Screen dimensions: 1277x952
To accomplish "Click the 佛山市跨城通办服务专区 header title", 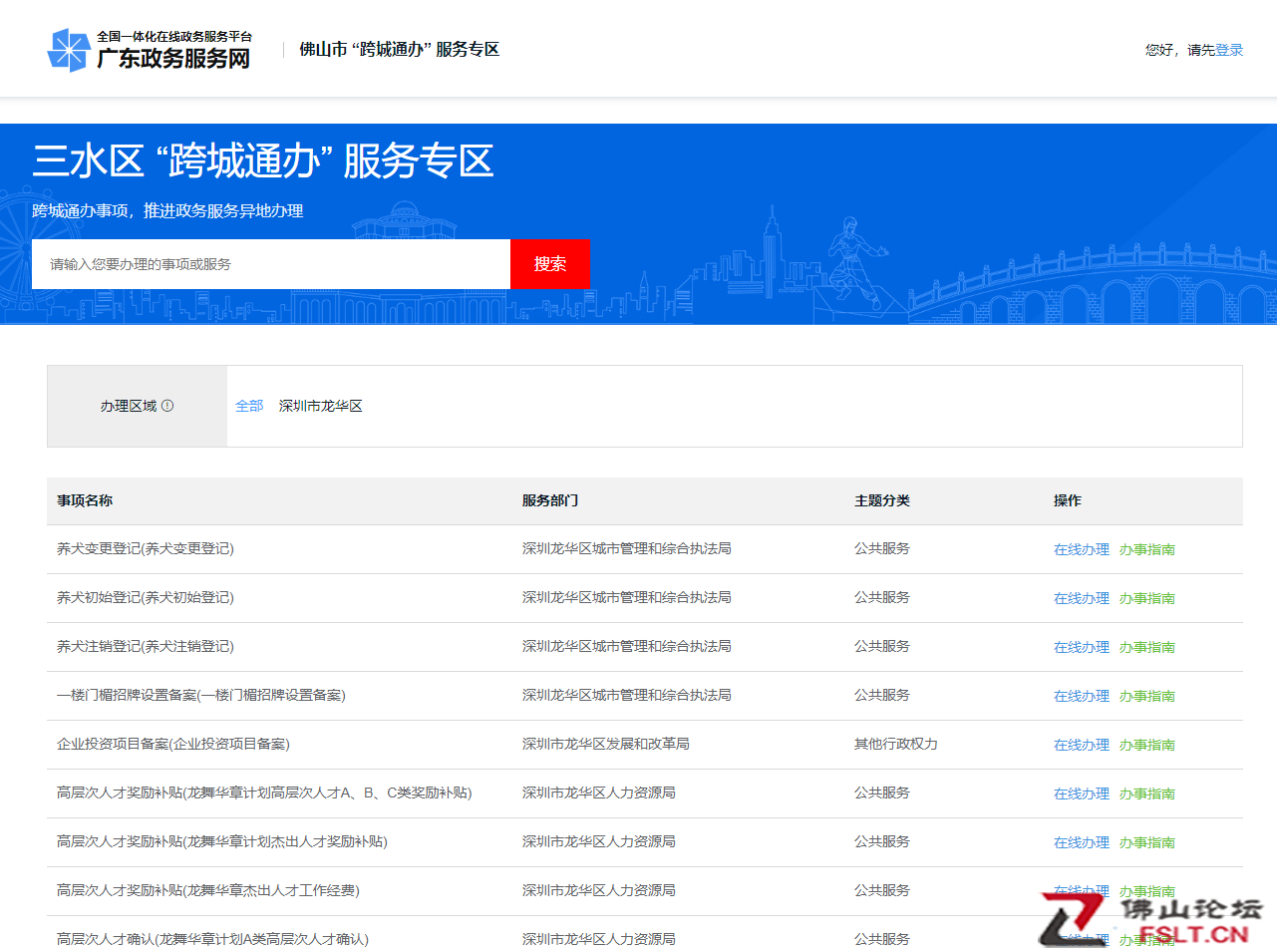I will pos(397,48).
